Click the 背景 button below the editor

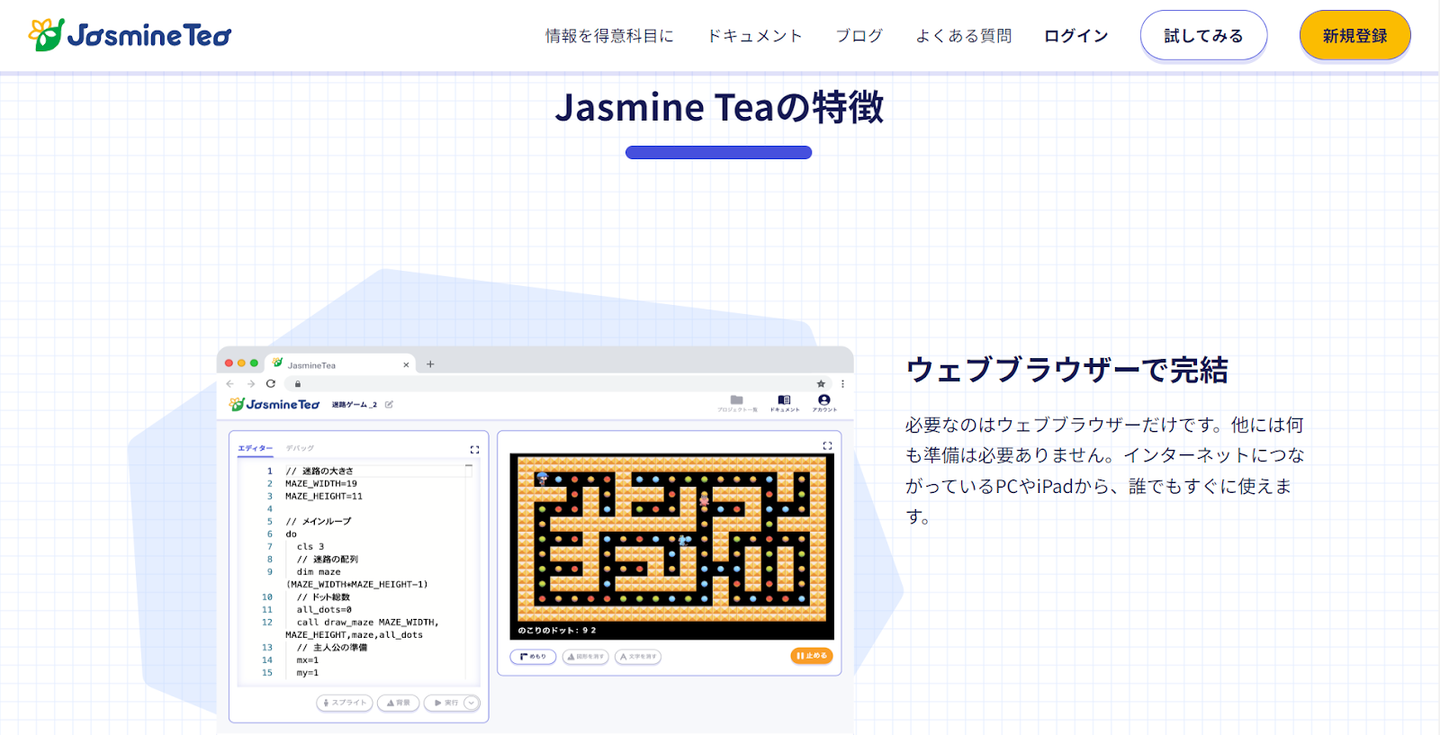click(398, 703)
